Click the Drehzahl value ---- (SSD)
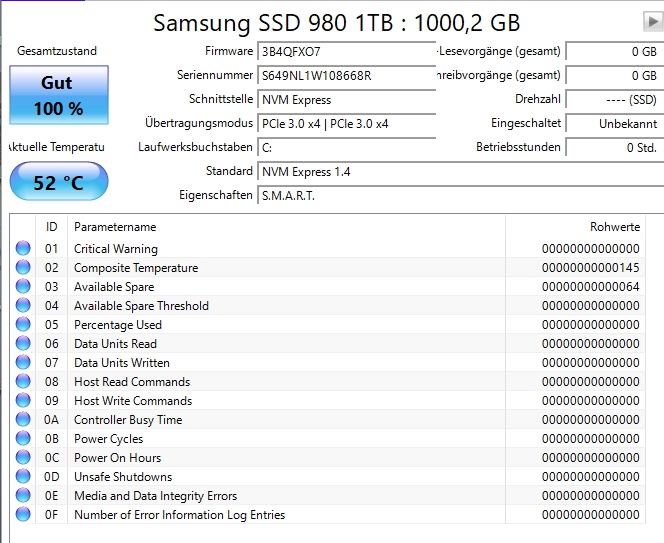Screen dimensions: 664x543 (615, 100)
